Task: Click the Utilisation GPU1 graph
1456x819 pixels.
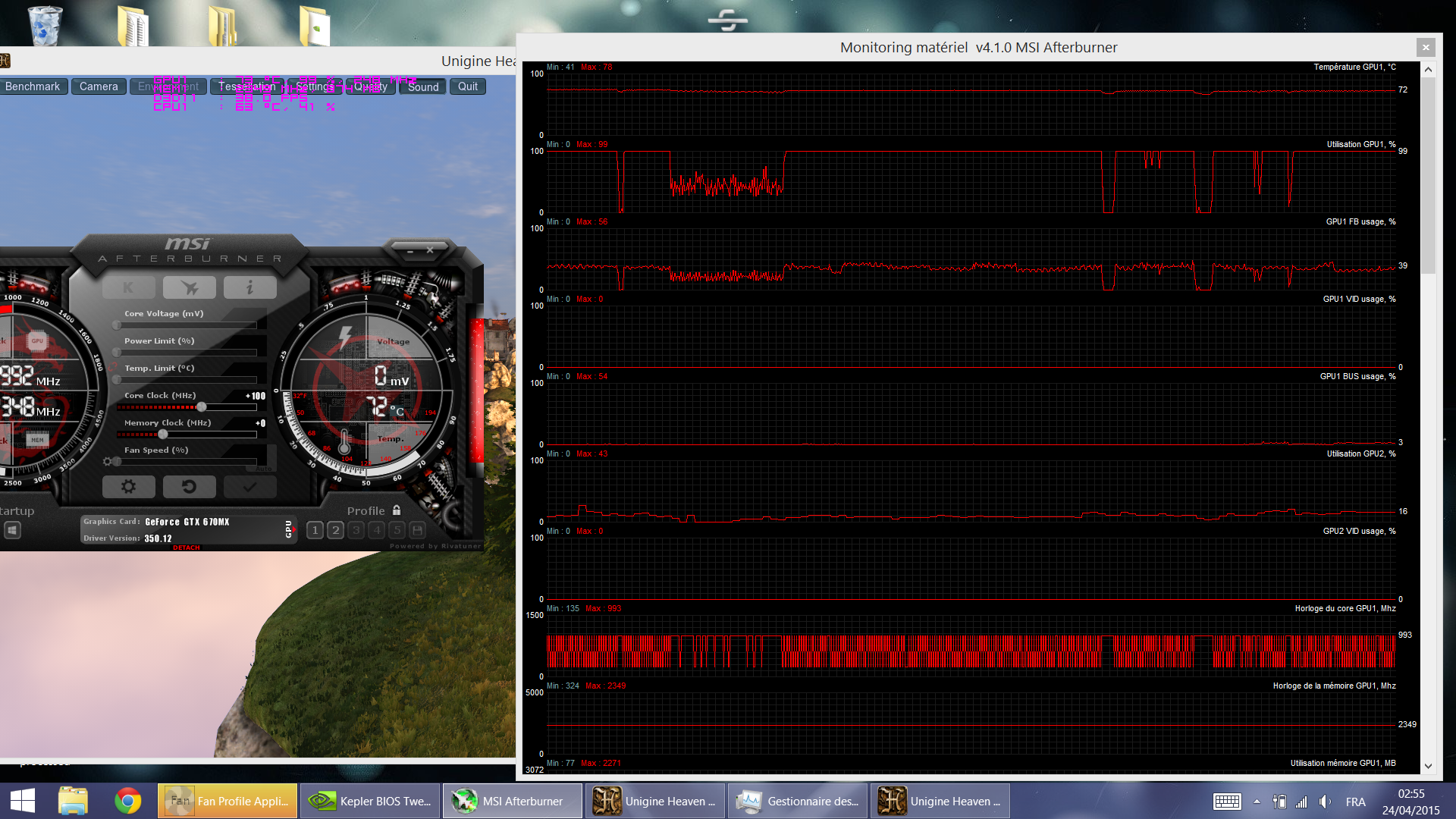Action: (x=971, y=182)
